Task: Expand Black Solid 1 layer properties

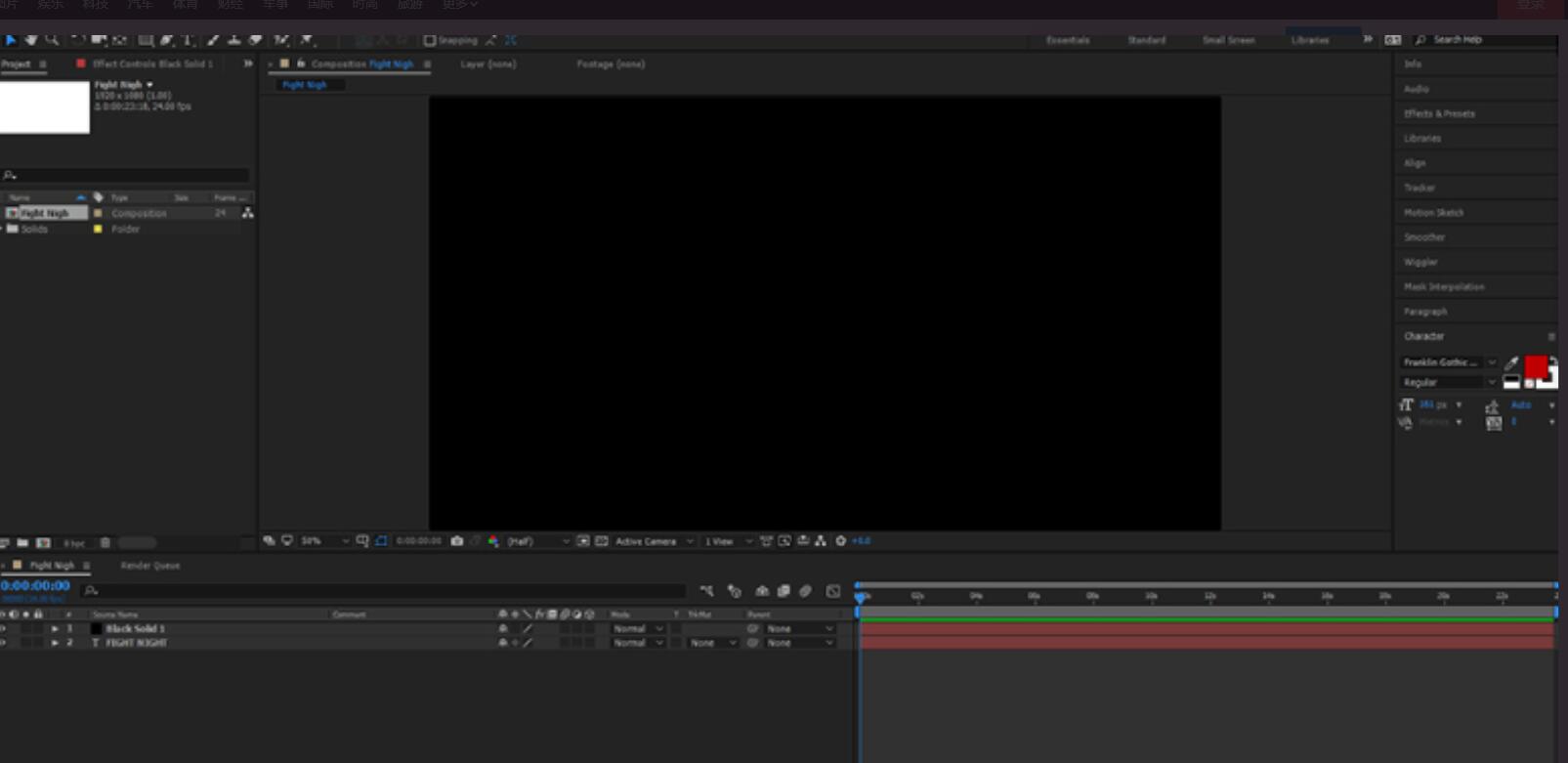Action: point(55,629)
